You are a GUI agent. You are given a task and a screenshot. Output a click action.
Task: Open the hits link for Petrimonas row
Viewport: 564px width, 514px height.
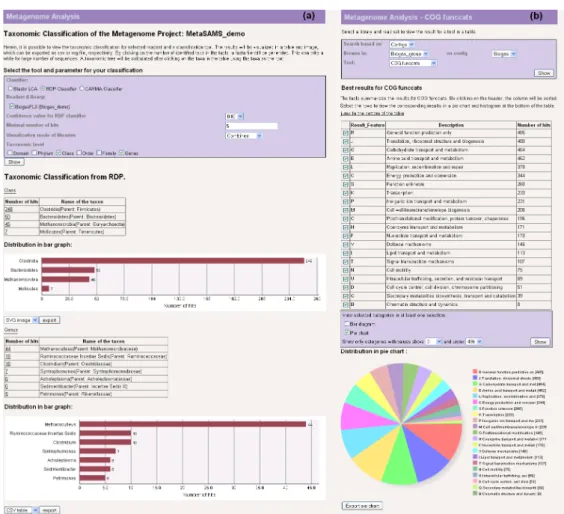tap(6, 394)
